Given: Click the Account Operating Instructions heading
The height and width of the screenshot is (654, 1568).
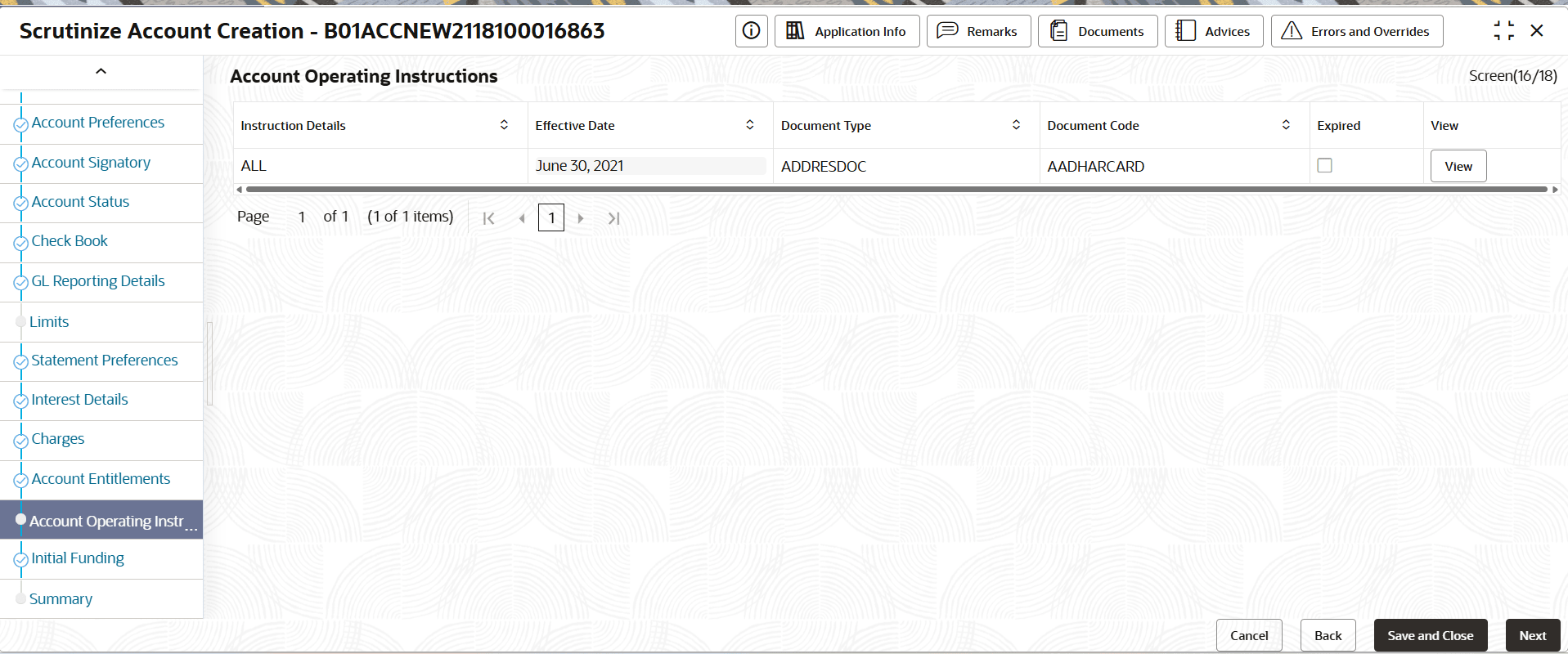Looking at the screenshot, I should tap(364, 76).
